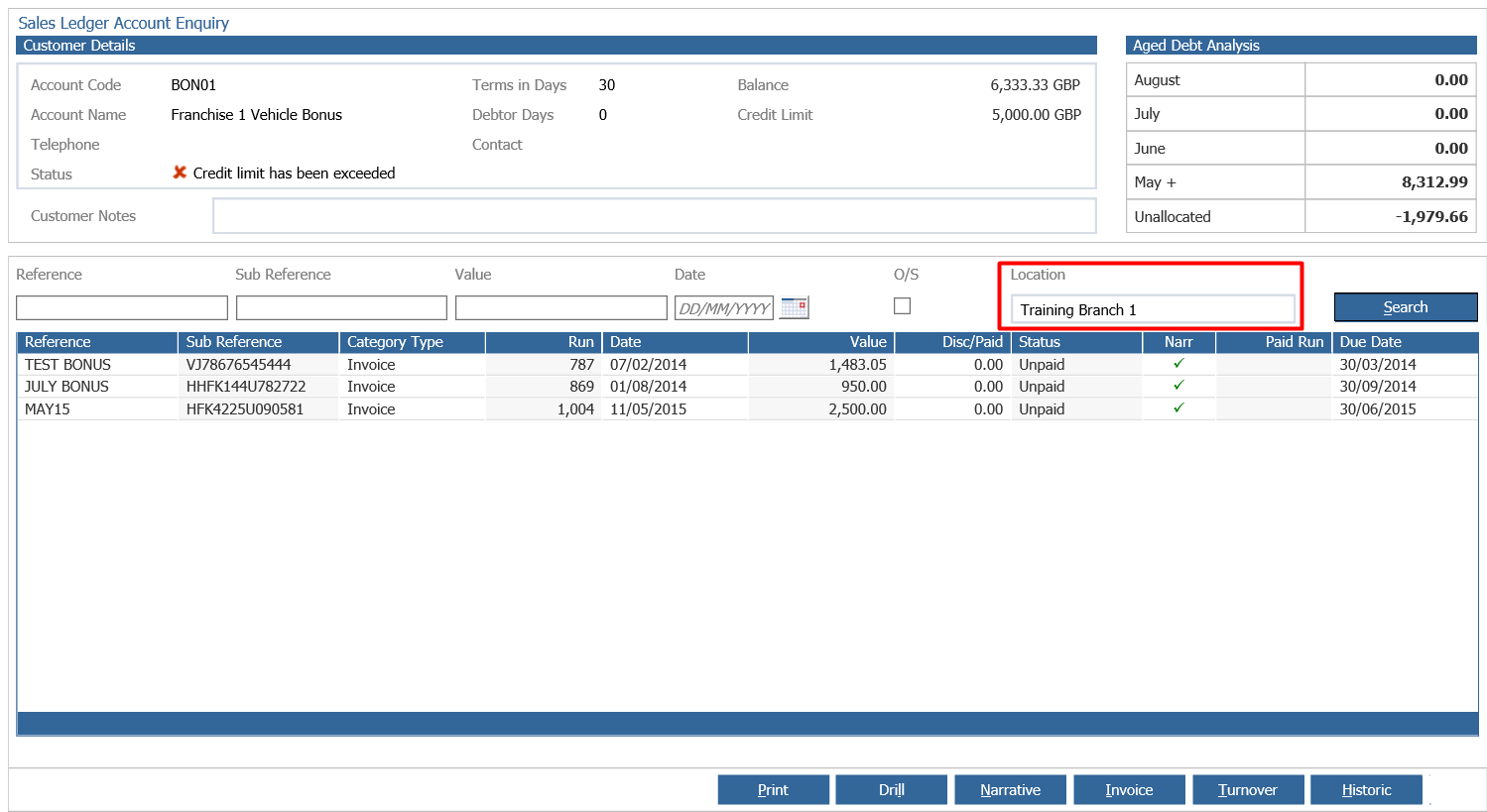Click the Search button
The image size is (1487, 812).
point(1406,307)
